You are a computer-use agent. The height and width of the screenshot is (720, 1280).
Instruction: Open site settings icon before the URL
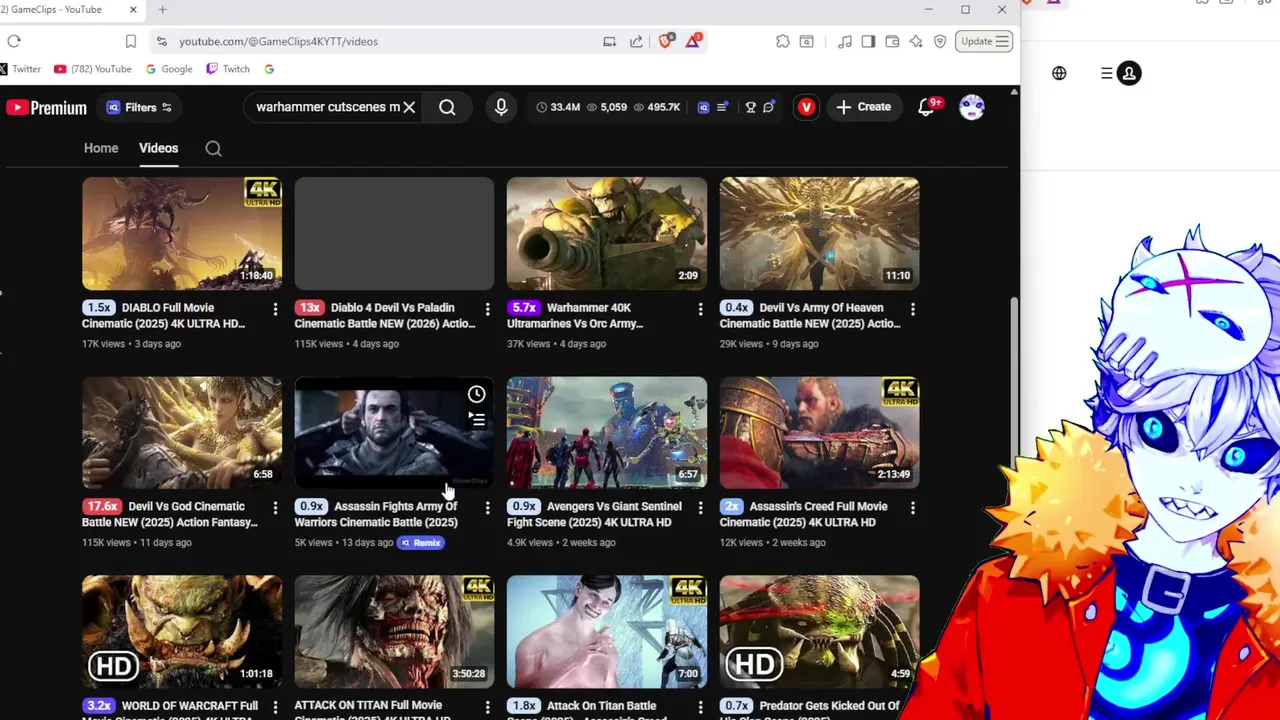click(161, 41)
